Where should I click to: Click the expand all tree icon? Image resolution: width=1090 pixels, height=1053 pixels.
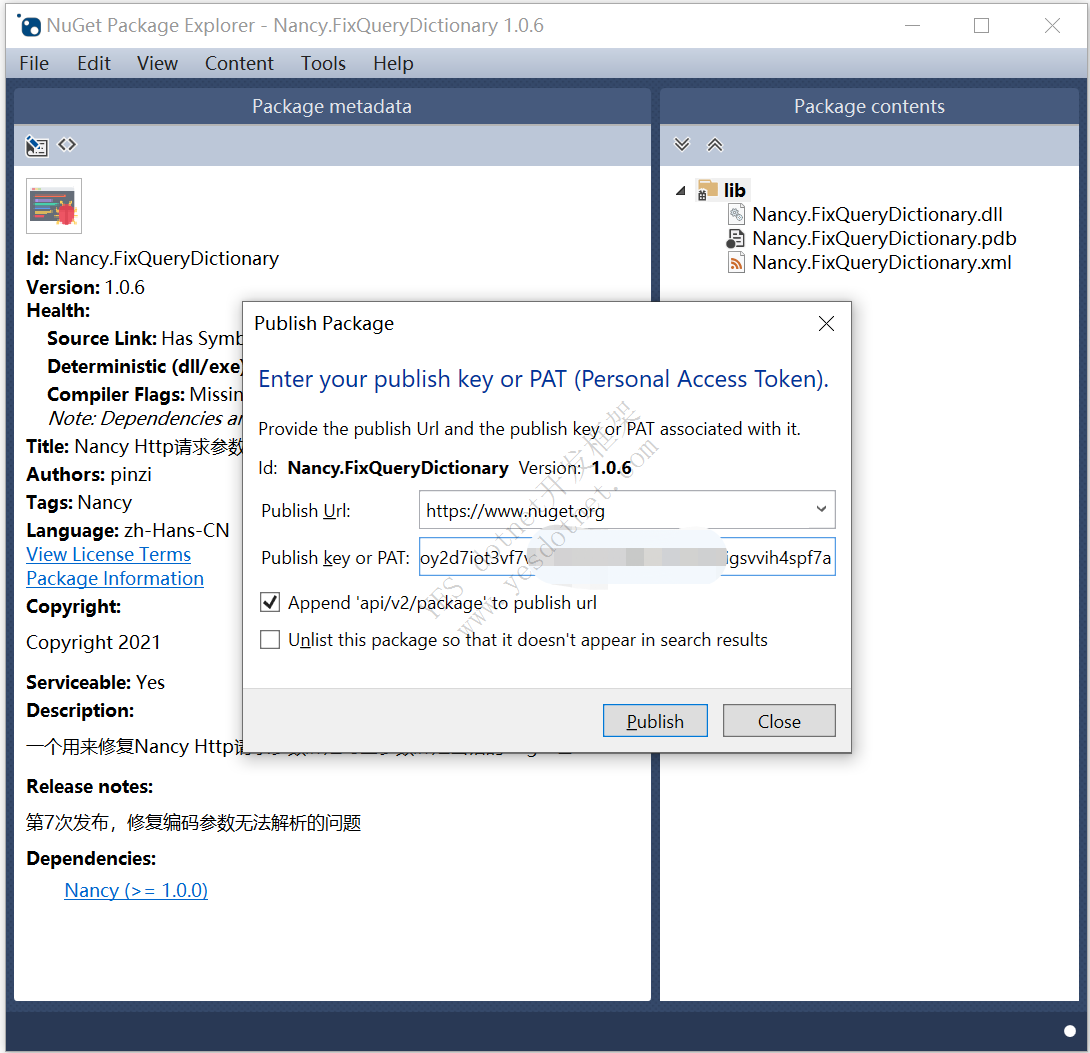[x=682, y=145]
